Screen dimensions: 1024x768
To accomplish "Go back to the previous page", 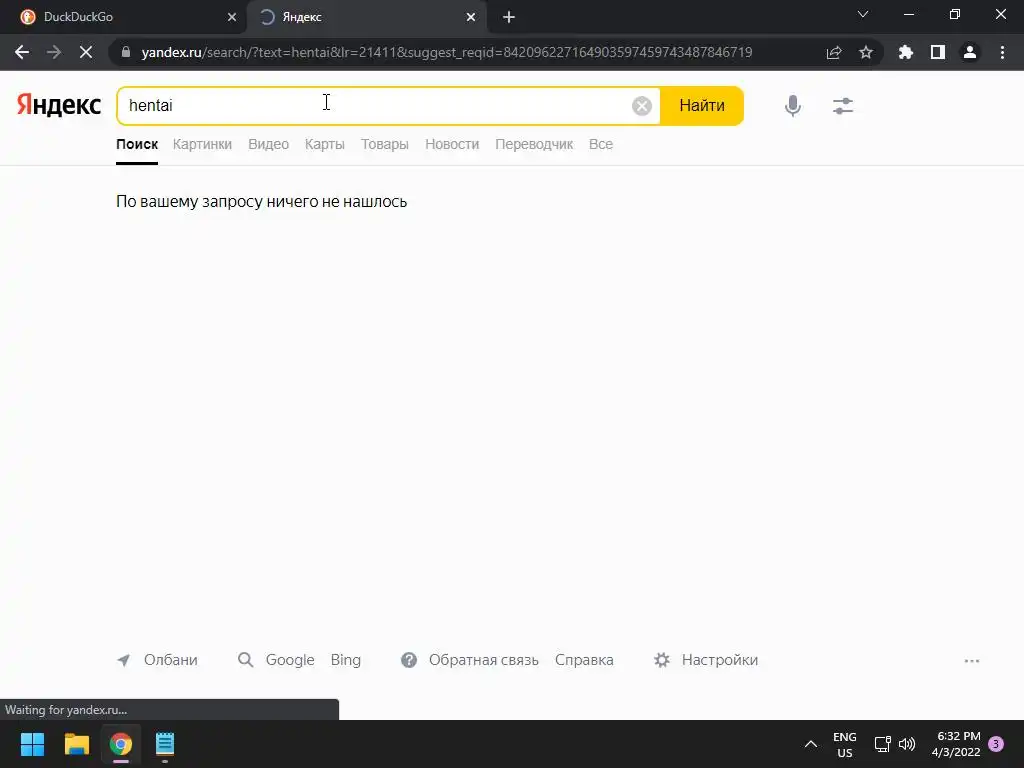I will coord(22,52).
